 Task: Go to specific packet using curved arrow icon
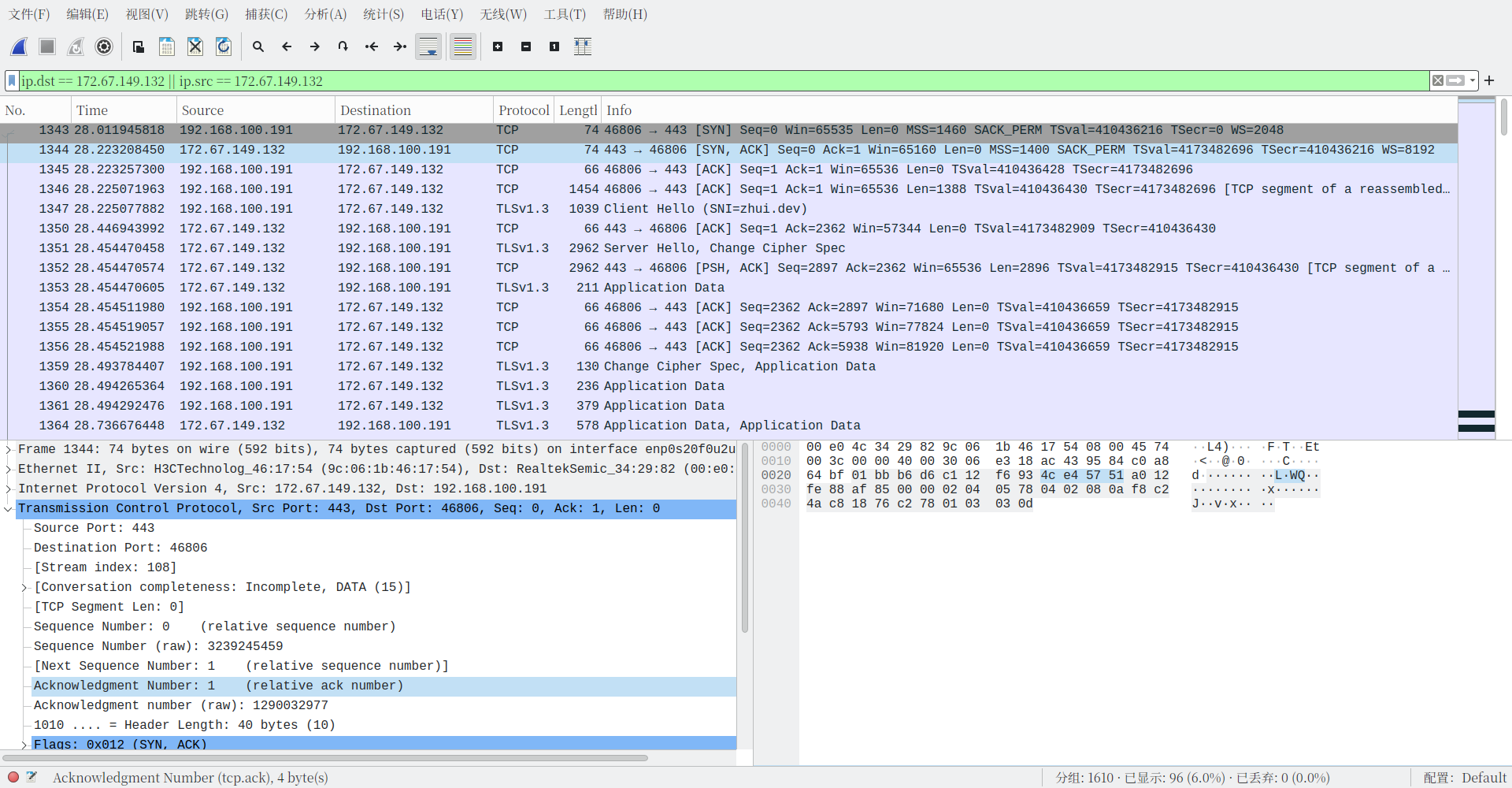(x=343, y=46)
